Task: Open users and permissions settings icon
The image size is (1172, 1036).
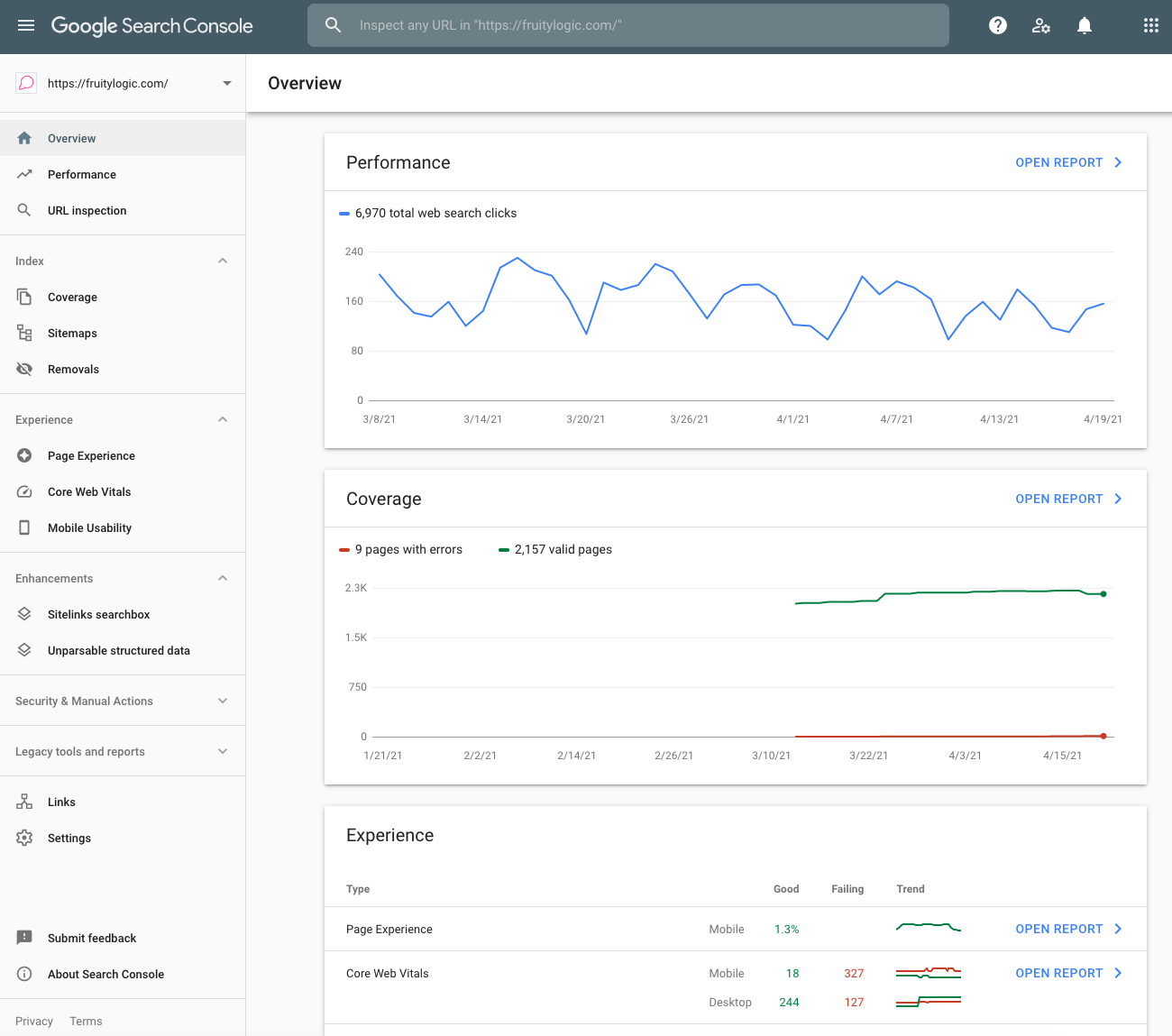Action: pos(1041,25)
